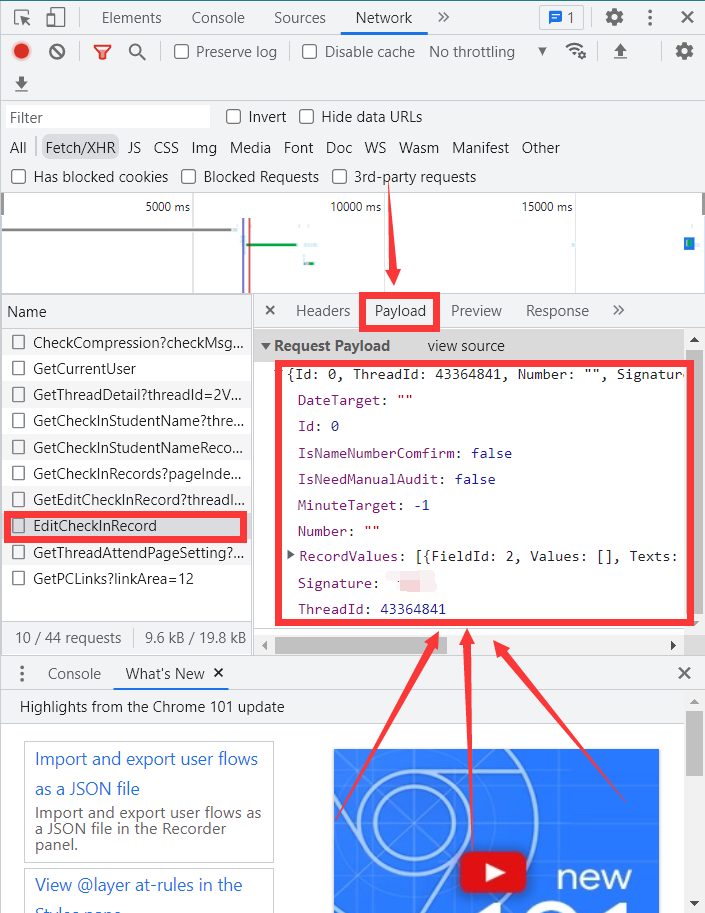Filter requests by CSS type
This screenshot has height=913, width=705.
click(x=166, y=148)
